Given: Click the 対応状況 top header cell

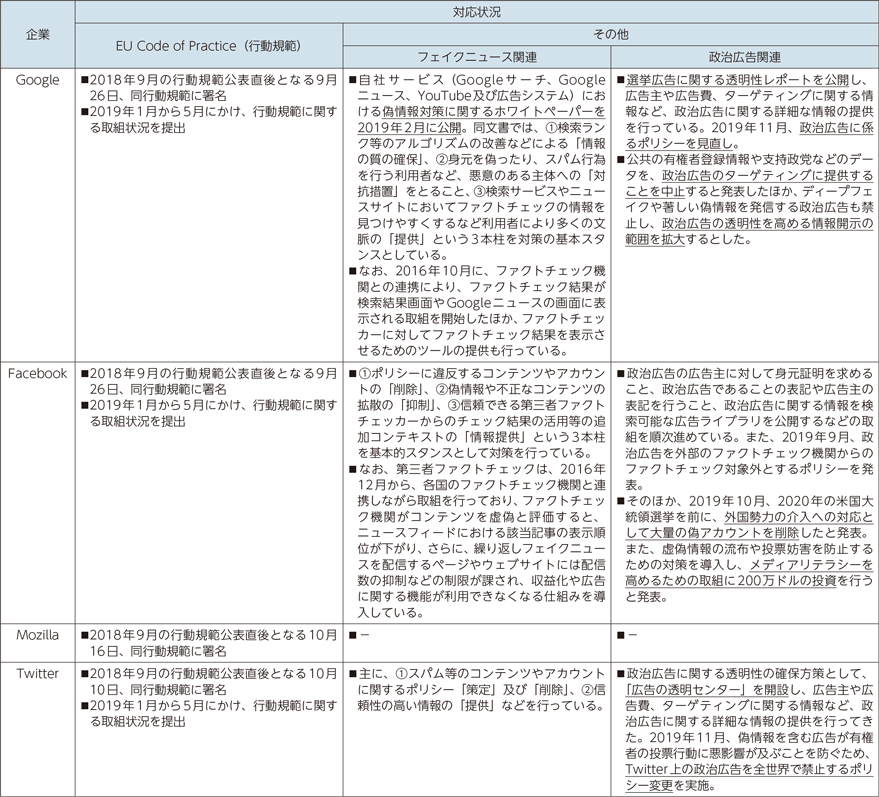Looking at the screenshot, I should pyautogui.click(x=476, y=12).
